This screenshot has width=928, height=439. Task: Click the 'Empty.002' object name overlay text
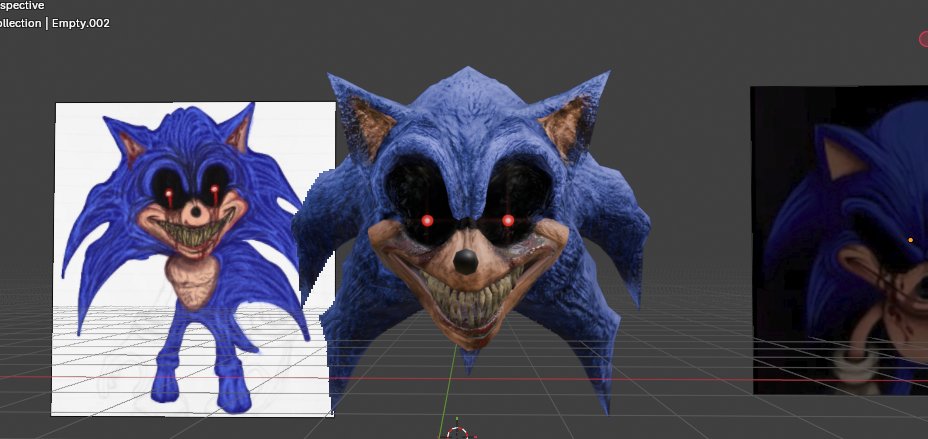click(80, 23)
